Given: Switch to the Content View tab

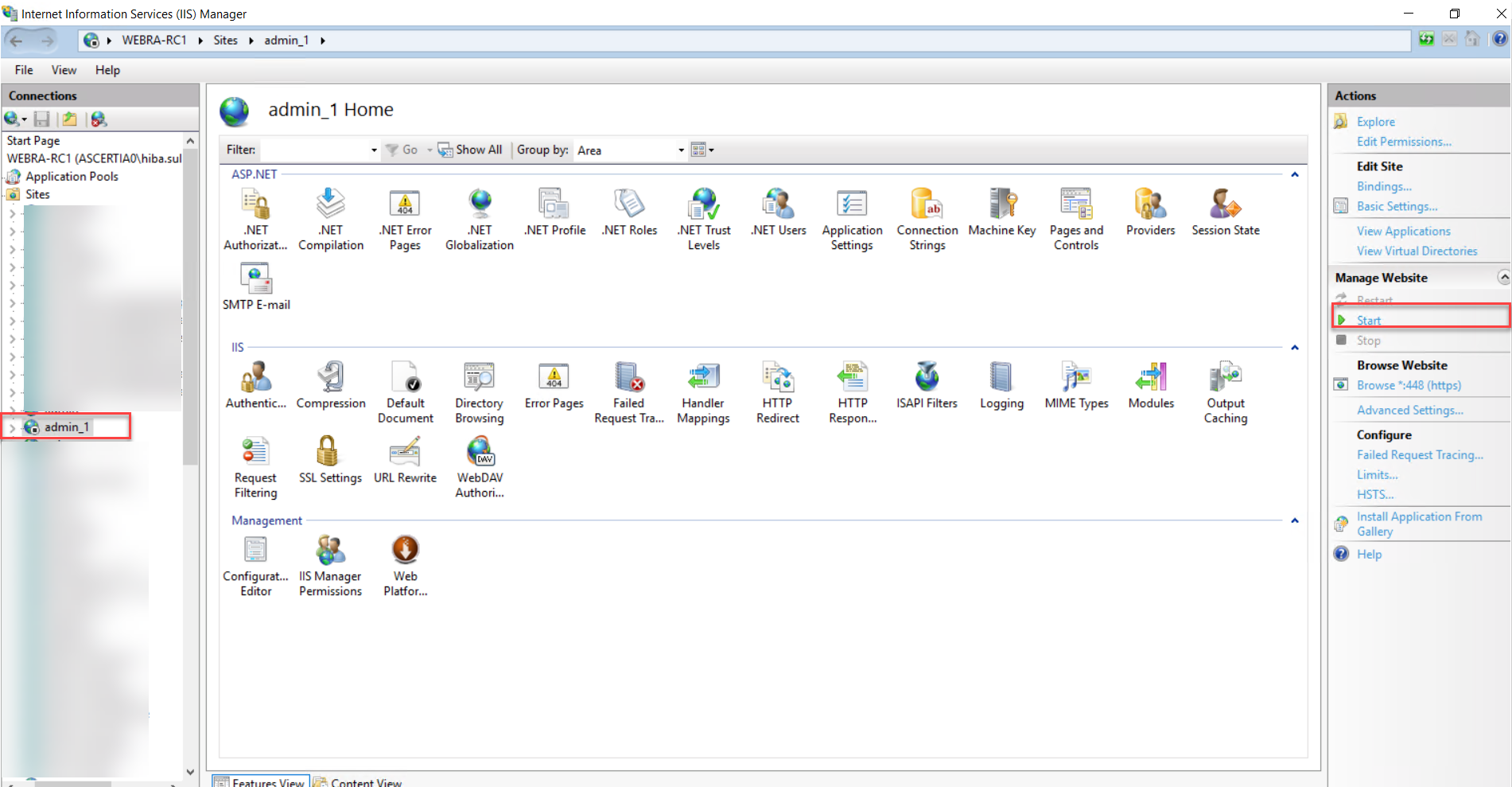Looking at the screenshot, I should pos(358,781).
